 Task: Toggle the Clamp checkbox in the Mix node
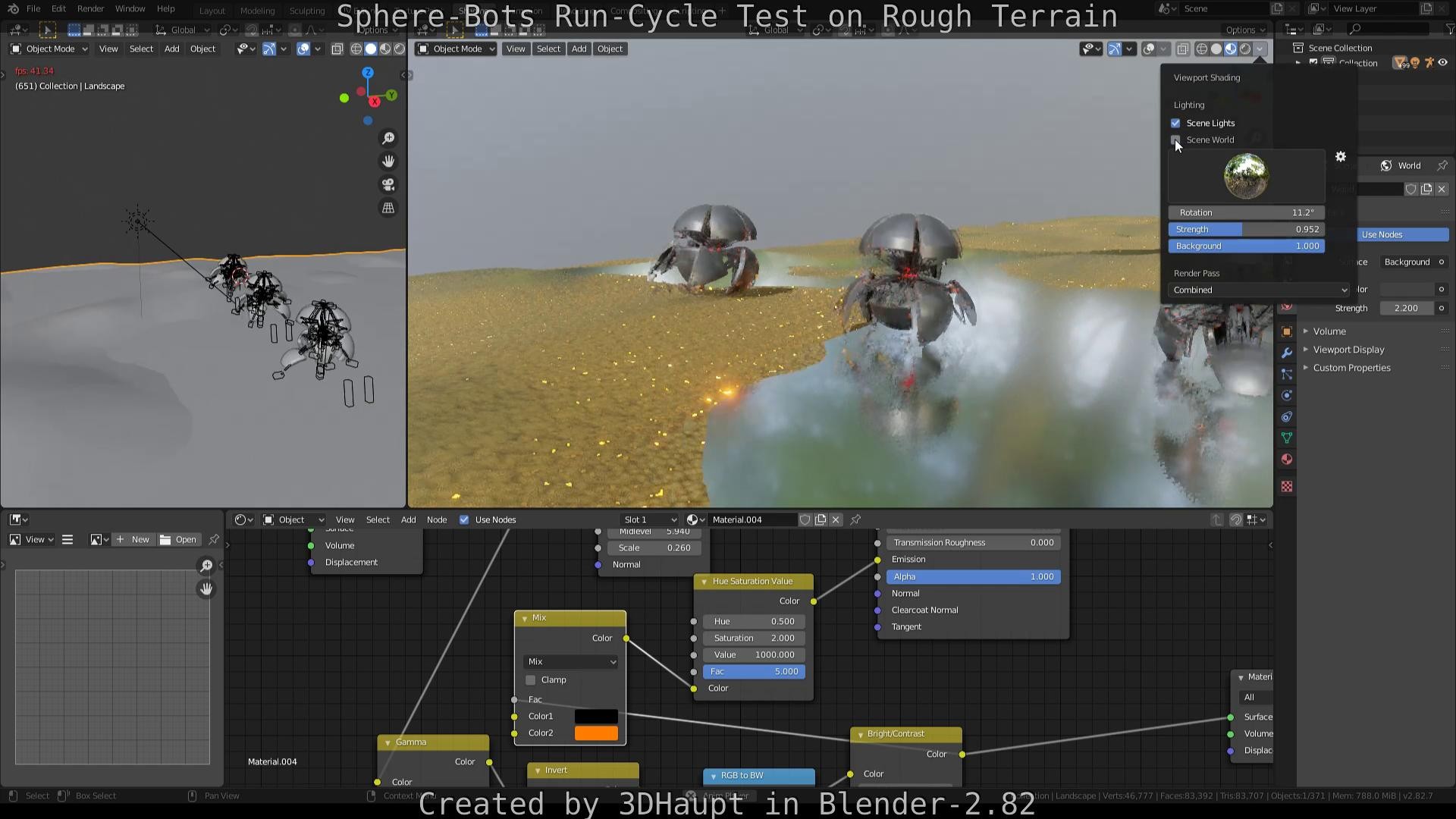[x=530, y=679]
